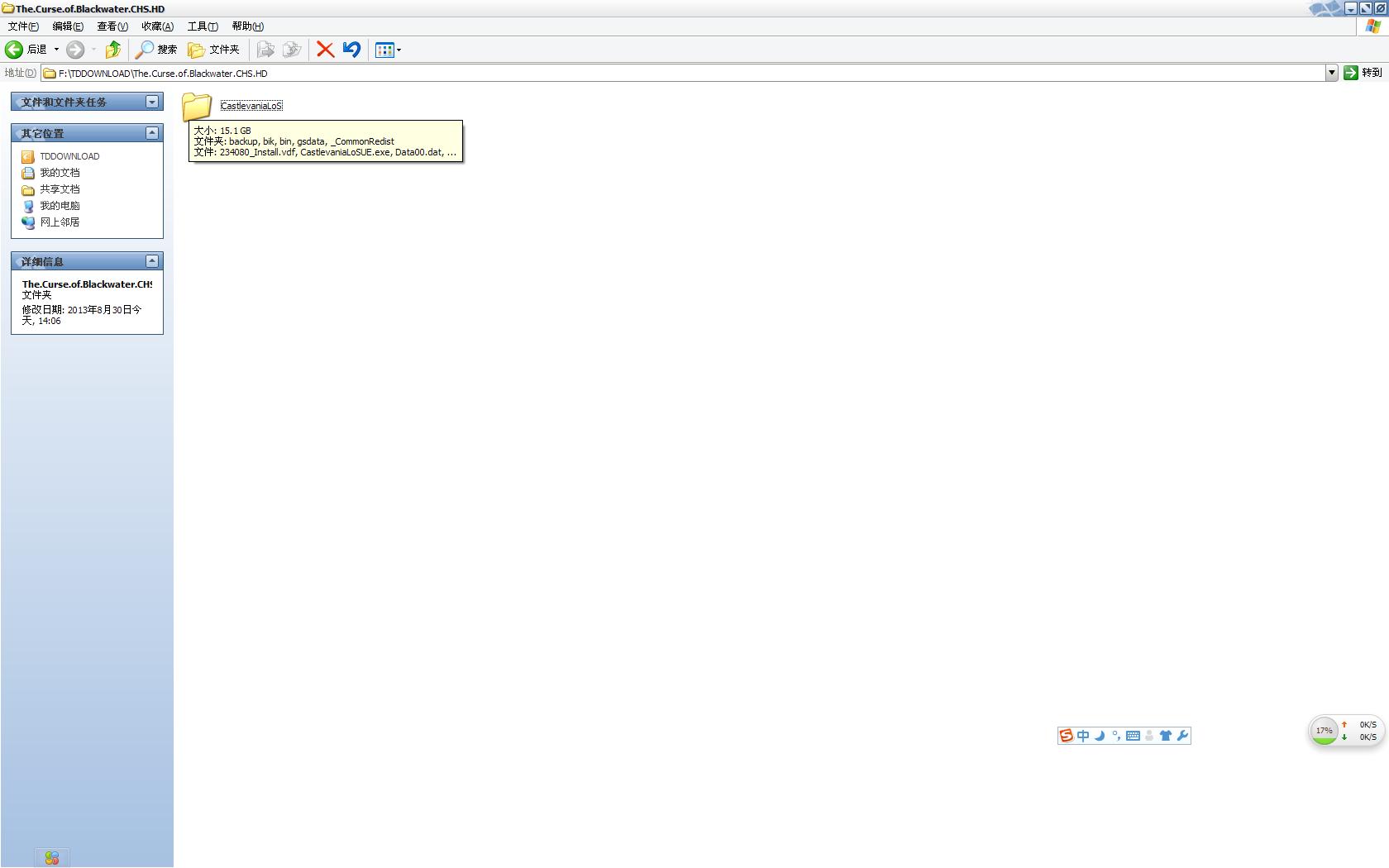Screen dimensions: 1389x868
Task: Open the skin (shirt) icon
Action: [x=1166, y=736]
